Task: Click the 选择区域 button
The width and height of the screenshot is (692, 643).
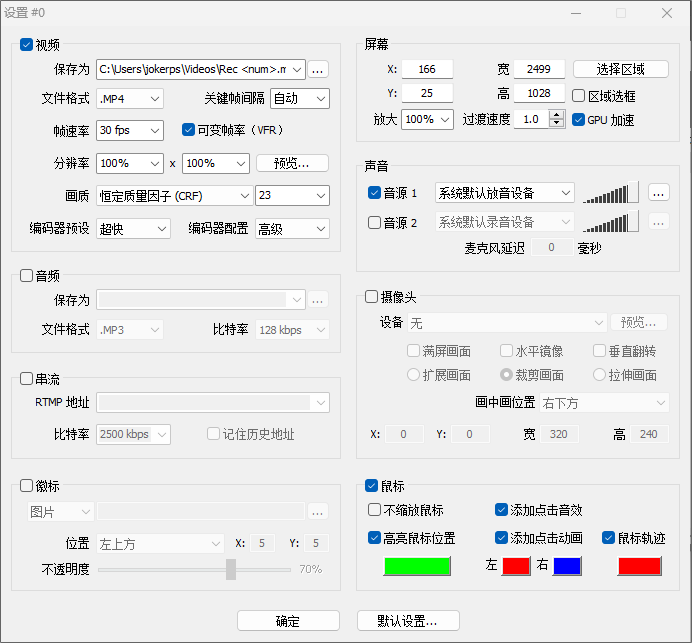Action: coord(619,69)
